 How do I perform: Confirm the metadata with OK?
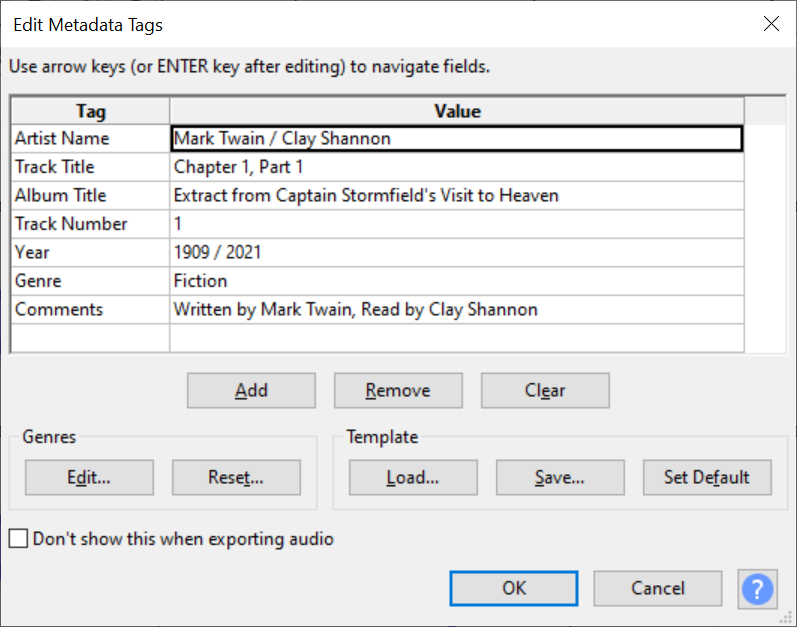(513, 588)
